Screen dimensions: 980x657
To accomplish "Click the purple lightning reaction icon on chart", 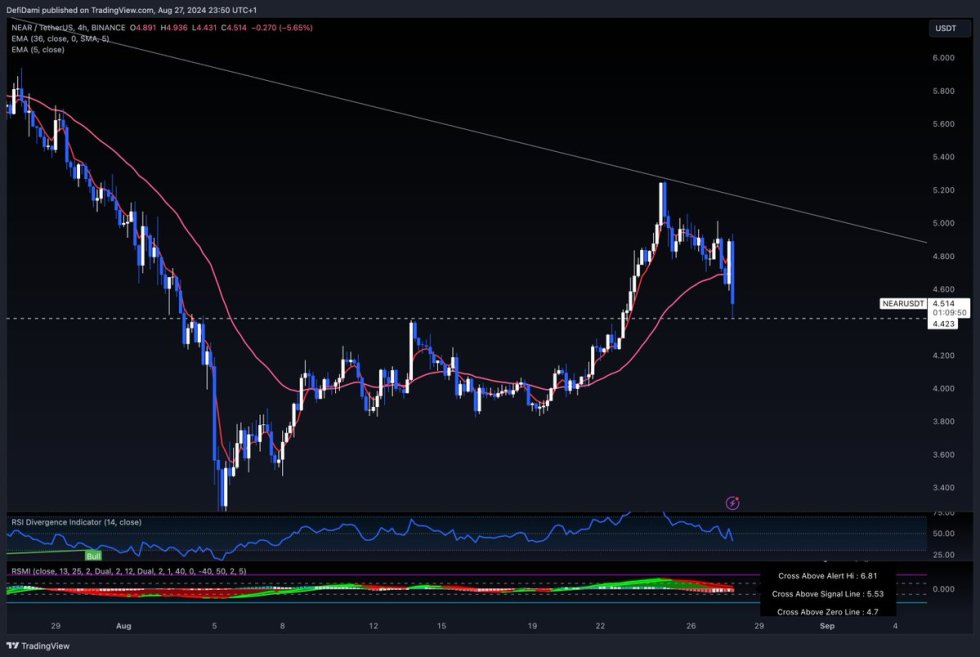I will coord(733,503).
